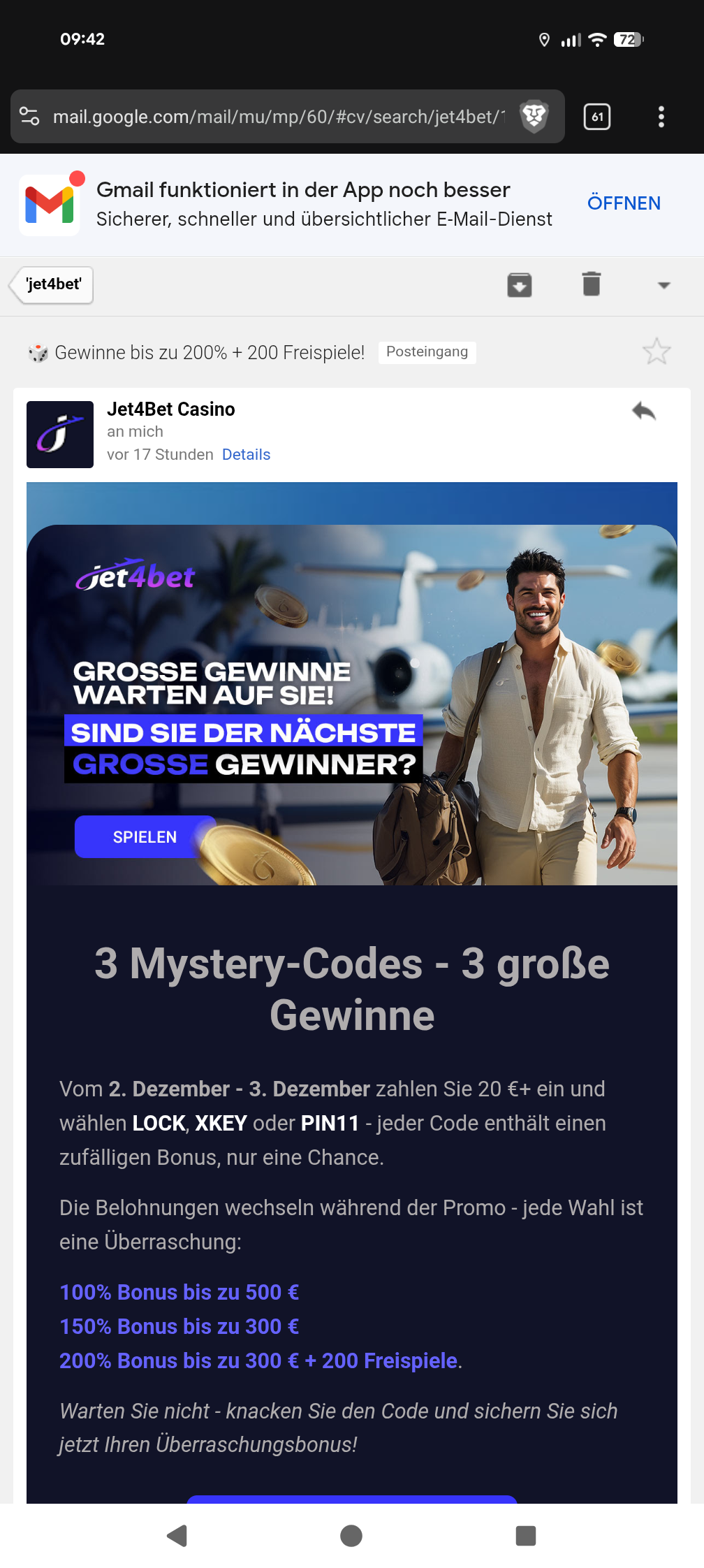Delete email using trash icon
This screenshot has height=1568, width=704.
(592, 284)
